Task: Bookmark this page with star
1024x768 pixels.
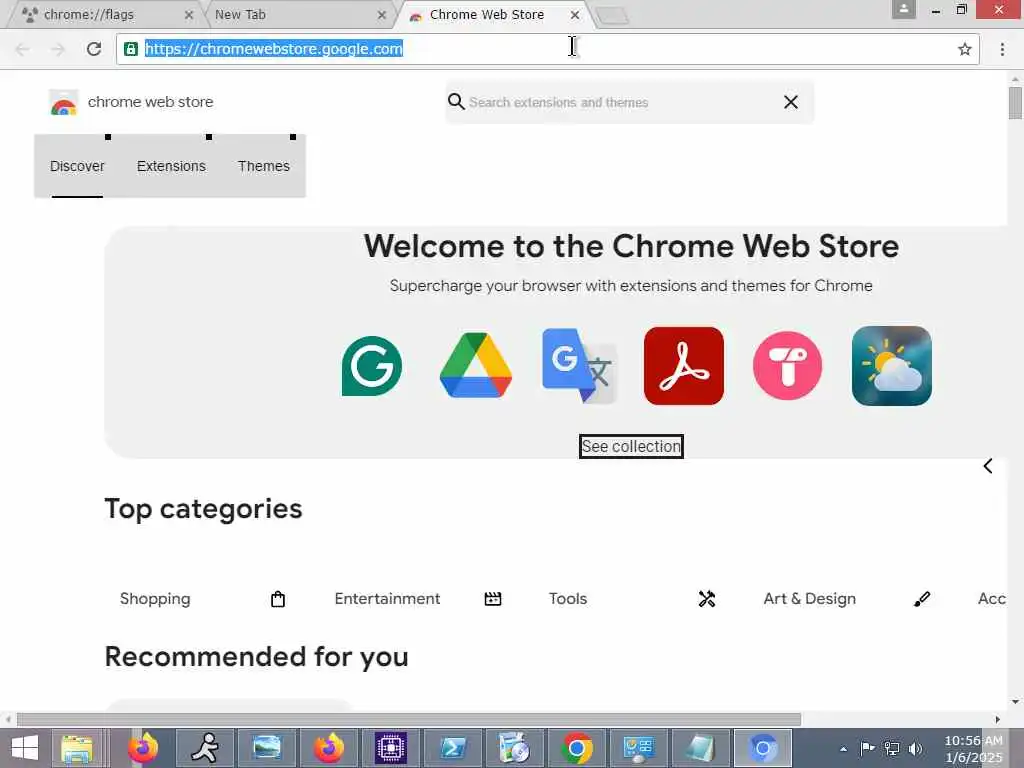Action: 965,49
